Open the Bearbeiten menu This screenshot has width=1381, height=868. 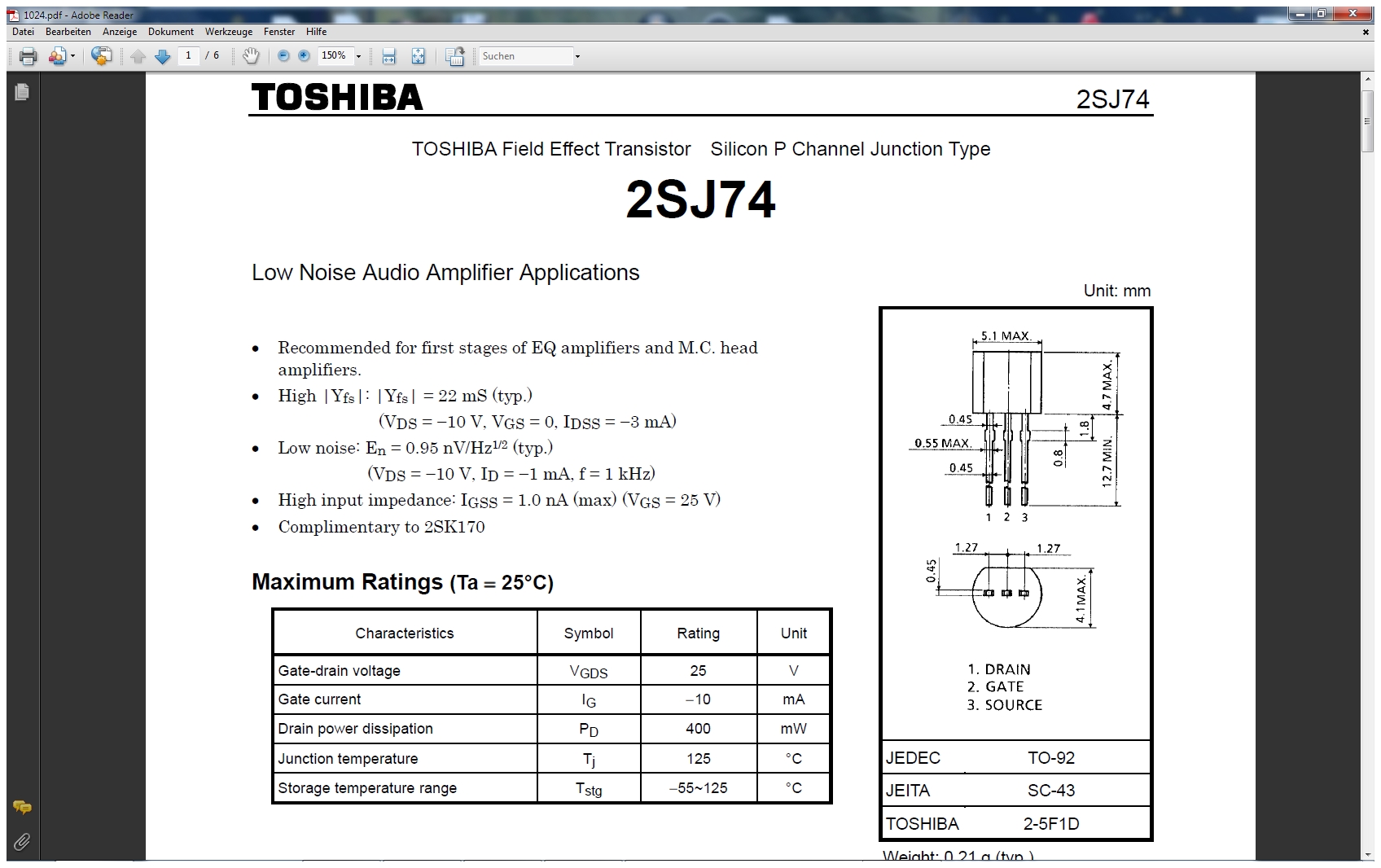(x=68, y=32)
